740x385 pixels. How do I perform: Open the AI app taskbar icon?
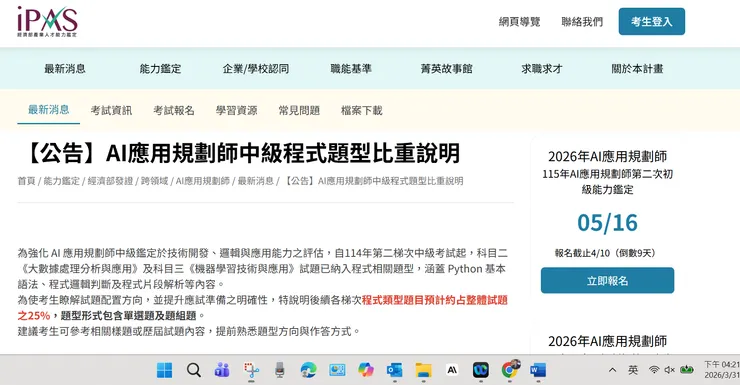(x=452, y=370)
